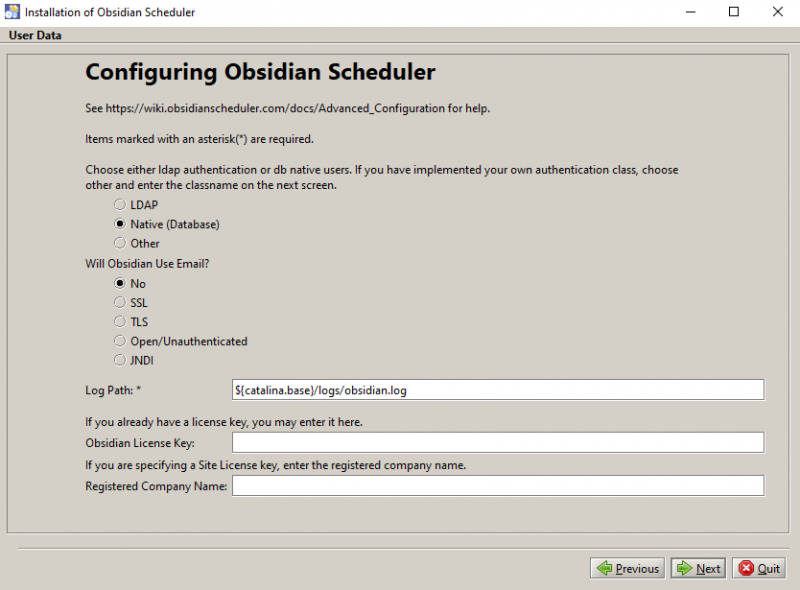Select No for Obsidian email use
This screenshot has height=590, width=800.
(120, 283)
